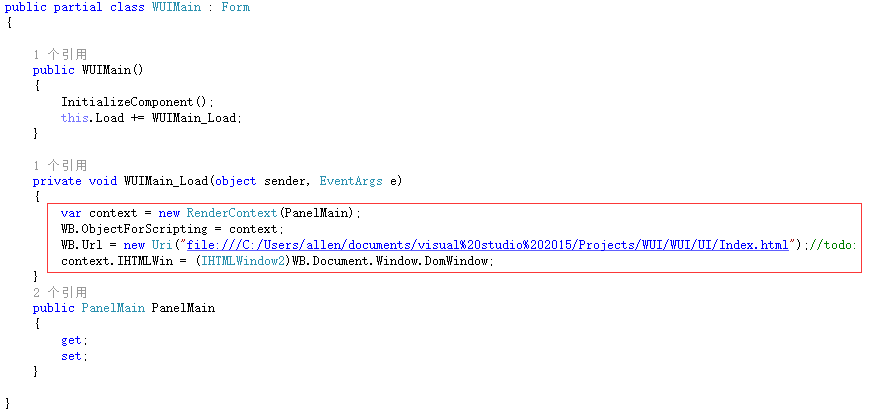Open the file:///C:/Users/allen Index.html URL link
876x416 pixels.
coord(487,245)
